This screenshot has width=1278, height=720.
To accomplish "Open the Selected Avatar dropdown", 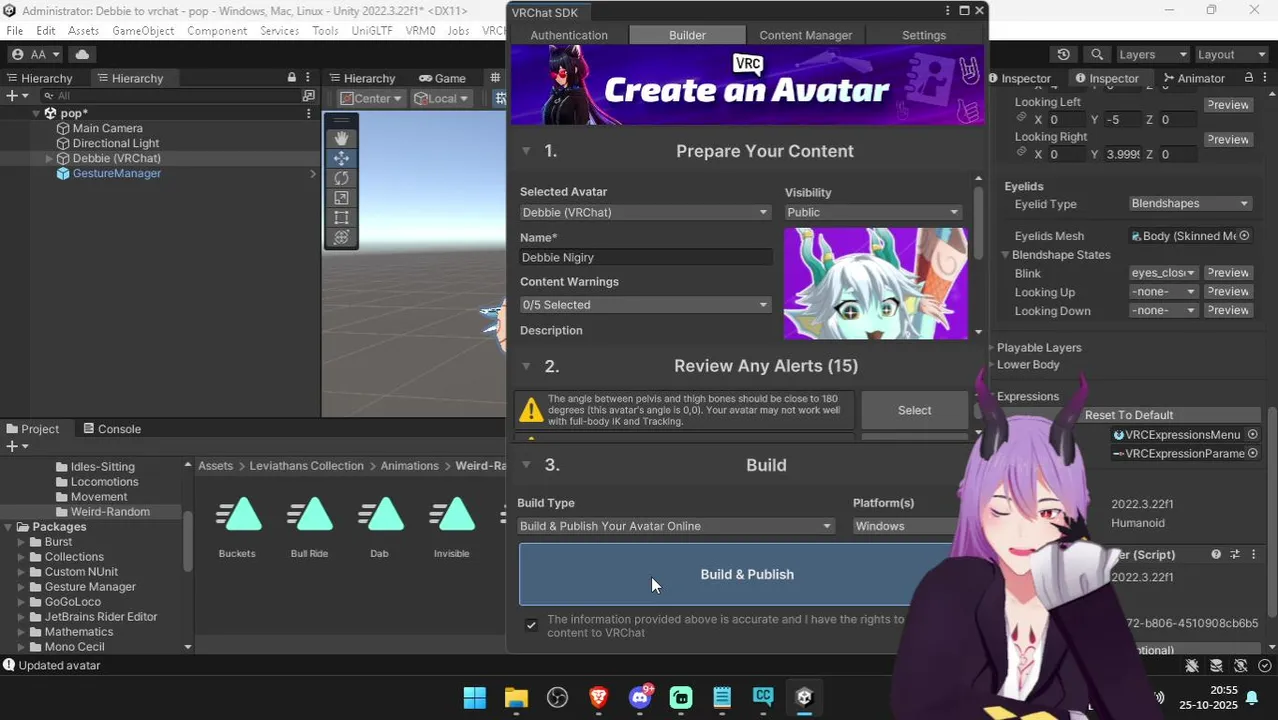I will pyautogui.click(x=645, y=212).
